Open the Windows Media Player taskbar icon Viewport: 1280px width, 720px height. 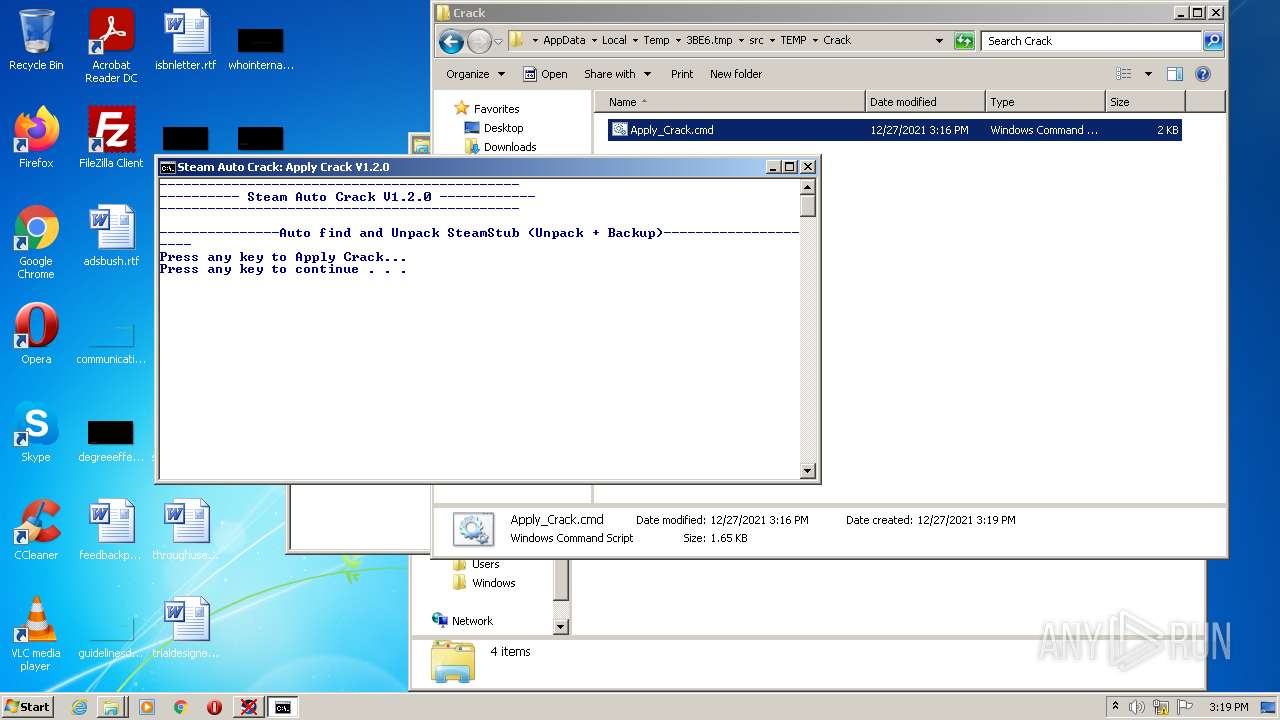click(147, 707)
